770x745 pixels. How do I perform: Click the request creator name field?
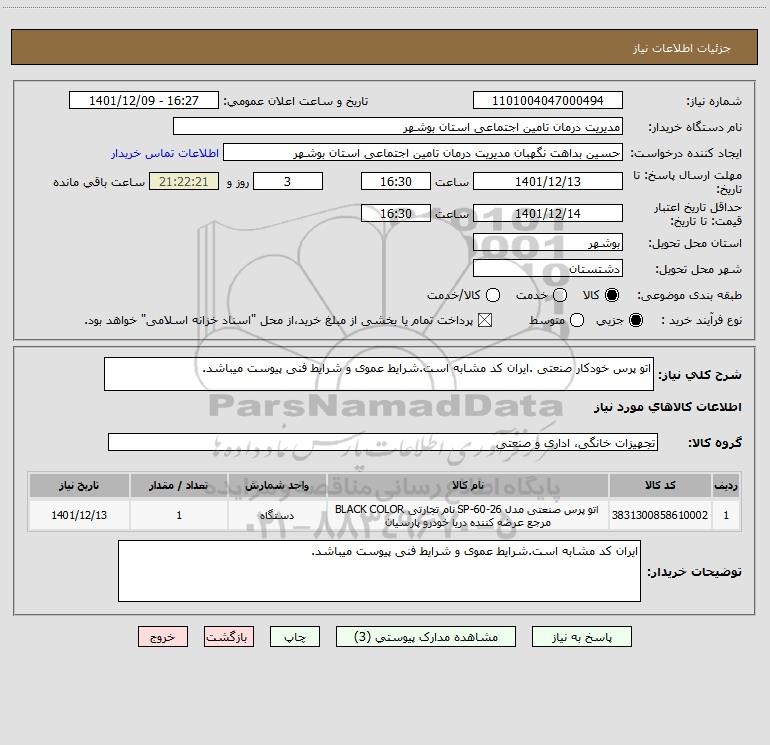(x=423, y=152)
